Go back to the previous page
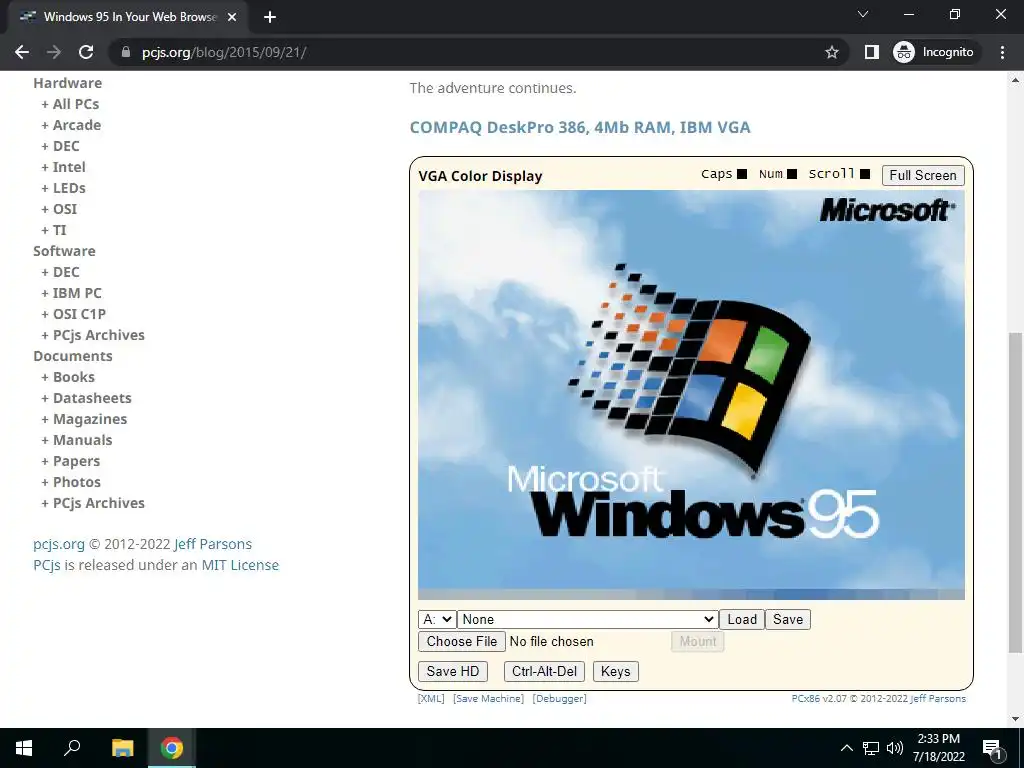 (22, 52)
